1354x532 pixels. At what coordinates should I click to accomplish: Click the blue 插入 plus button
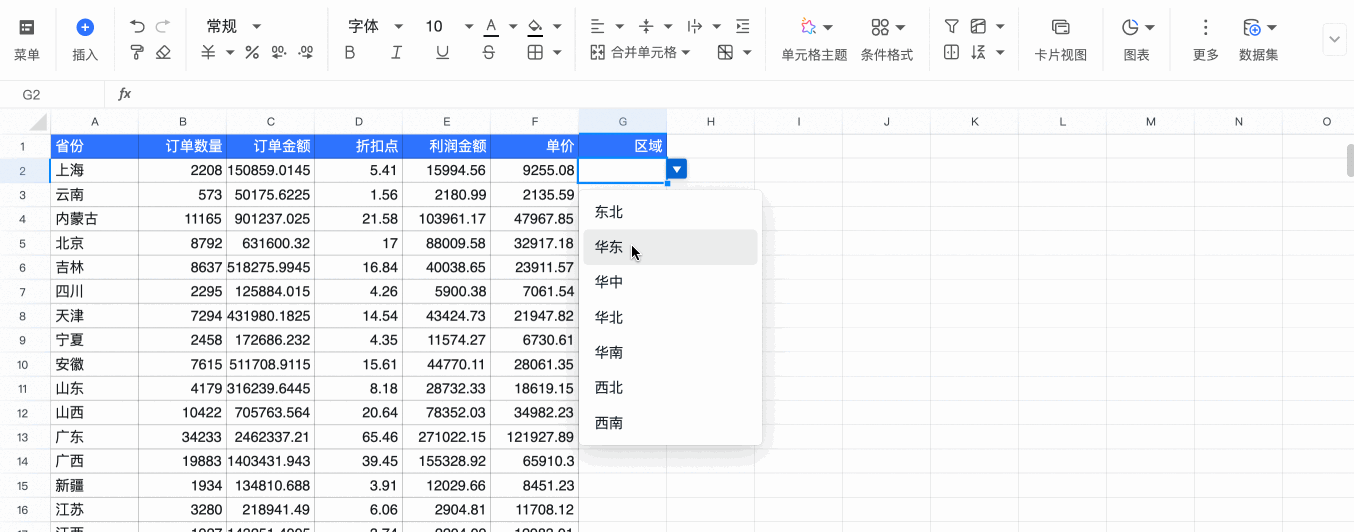[x=85, y=28]
